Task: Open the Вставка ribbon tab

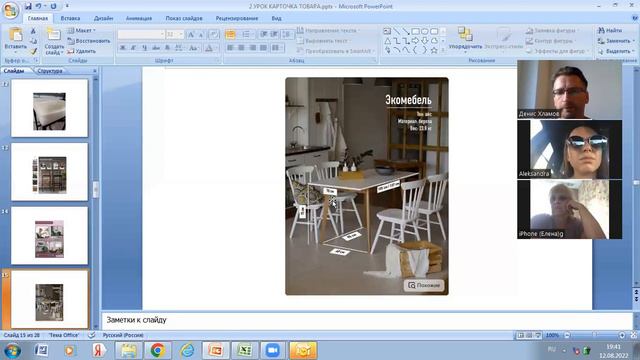Action: click(x=70, y=18)
